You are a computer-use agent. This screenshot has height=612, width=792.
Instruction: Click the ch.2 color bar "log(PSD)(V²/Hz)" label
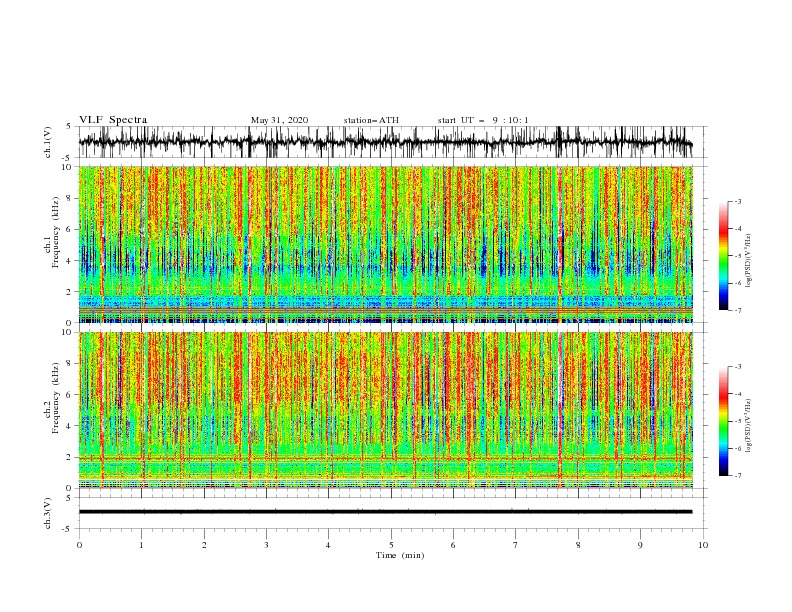pos(748,426)
